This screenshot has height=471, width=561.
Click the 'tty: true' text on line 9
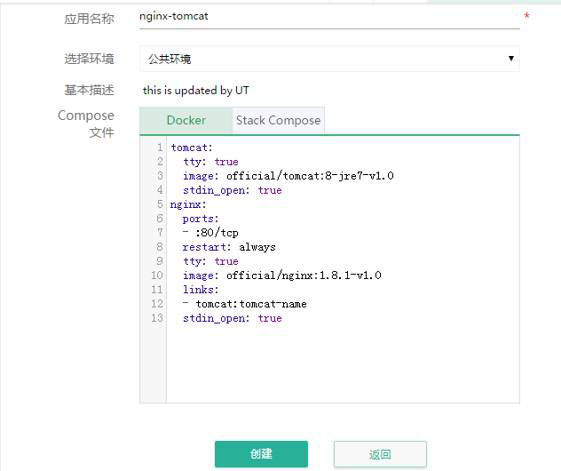[x=211, y=261]
